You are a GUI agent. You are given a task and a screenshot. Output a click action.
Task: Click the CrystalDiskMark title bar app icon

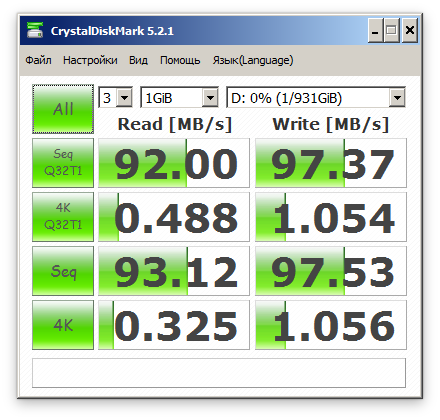coord(35,30)
